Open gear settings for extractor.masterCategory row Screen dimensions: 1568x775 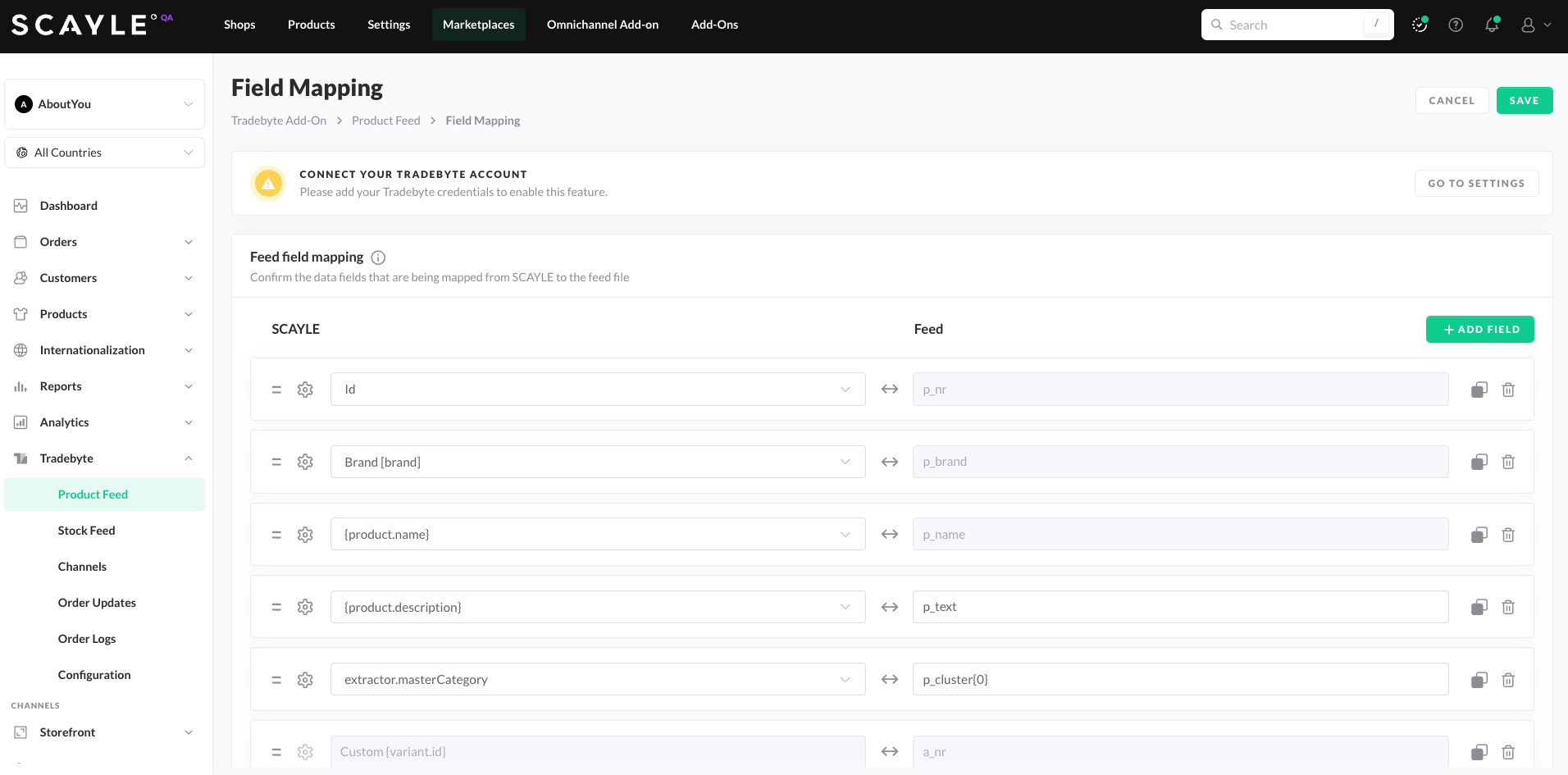point(305,680)
